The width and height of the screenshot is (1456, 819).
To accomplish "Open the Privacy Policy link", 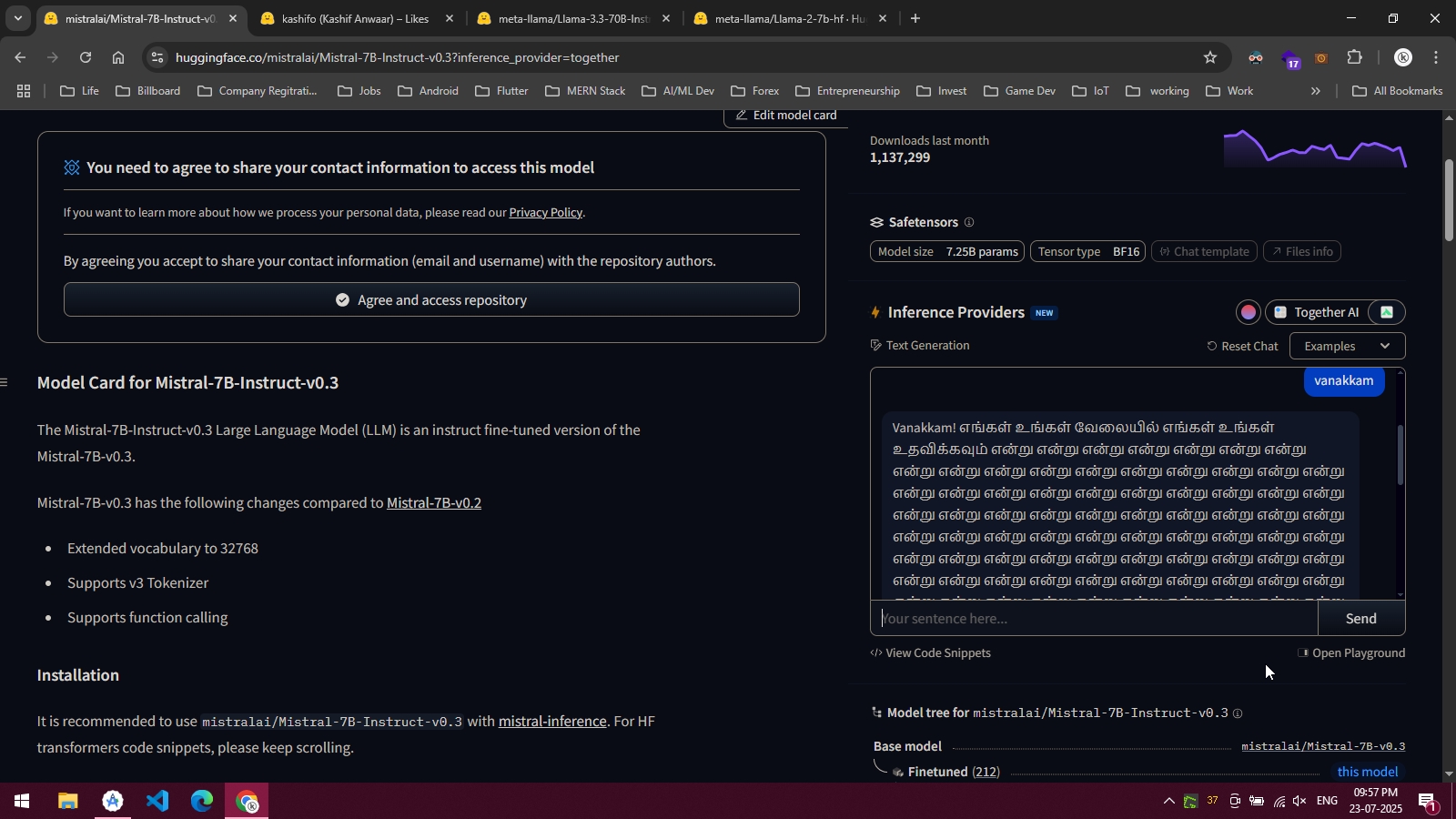I will click(545, 212).
